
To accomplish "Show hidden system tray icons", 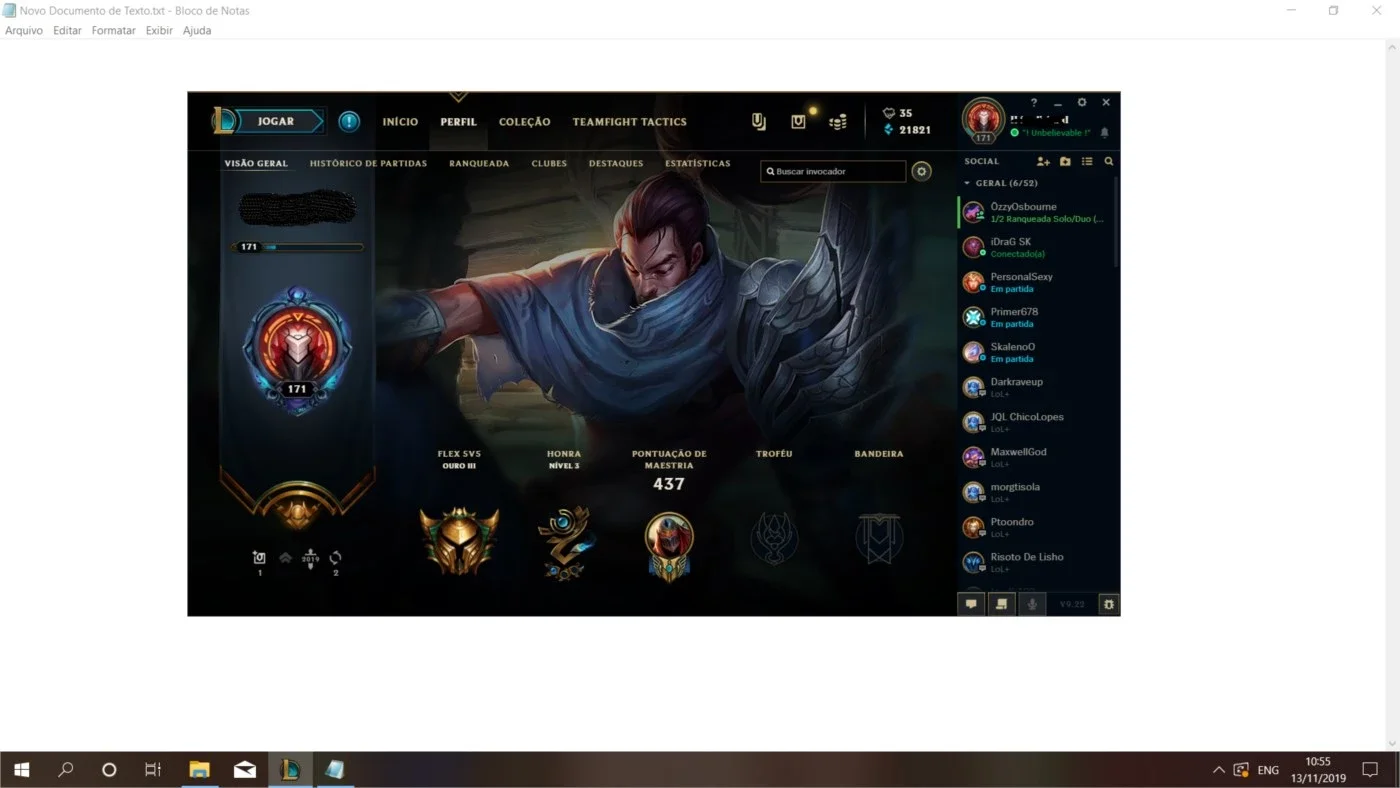I will pos(1218,770).
